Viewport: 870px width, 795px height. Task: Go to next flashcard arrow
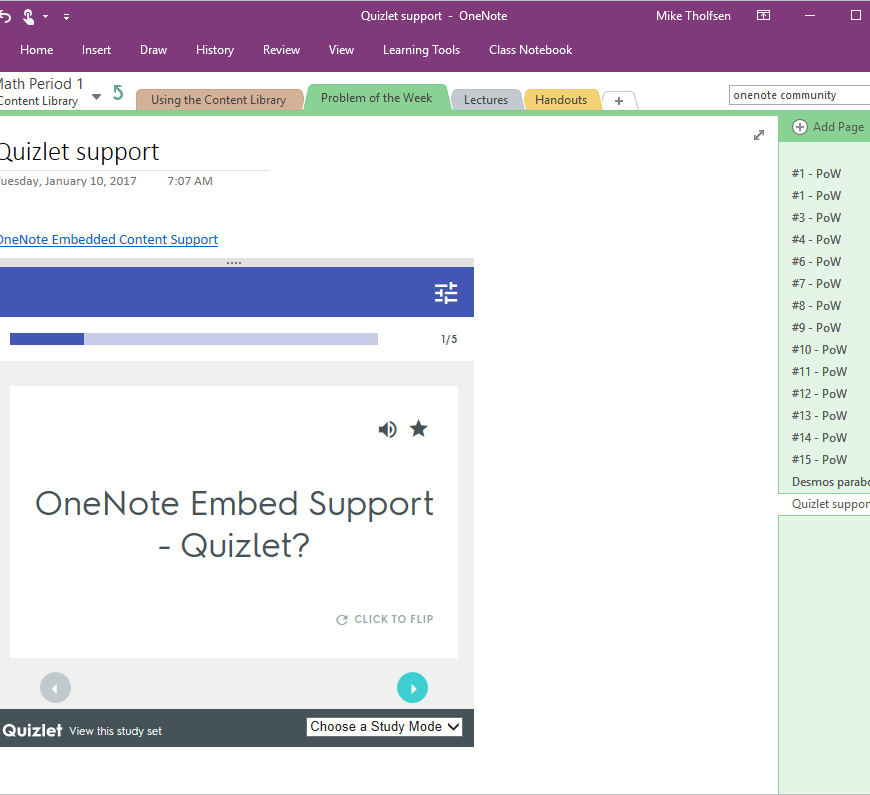[x=412, y=688]
